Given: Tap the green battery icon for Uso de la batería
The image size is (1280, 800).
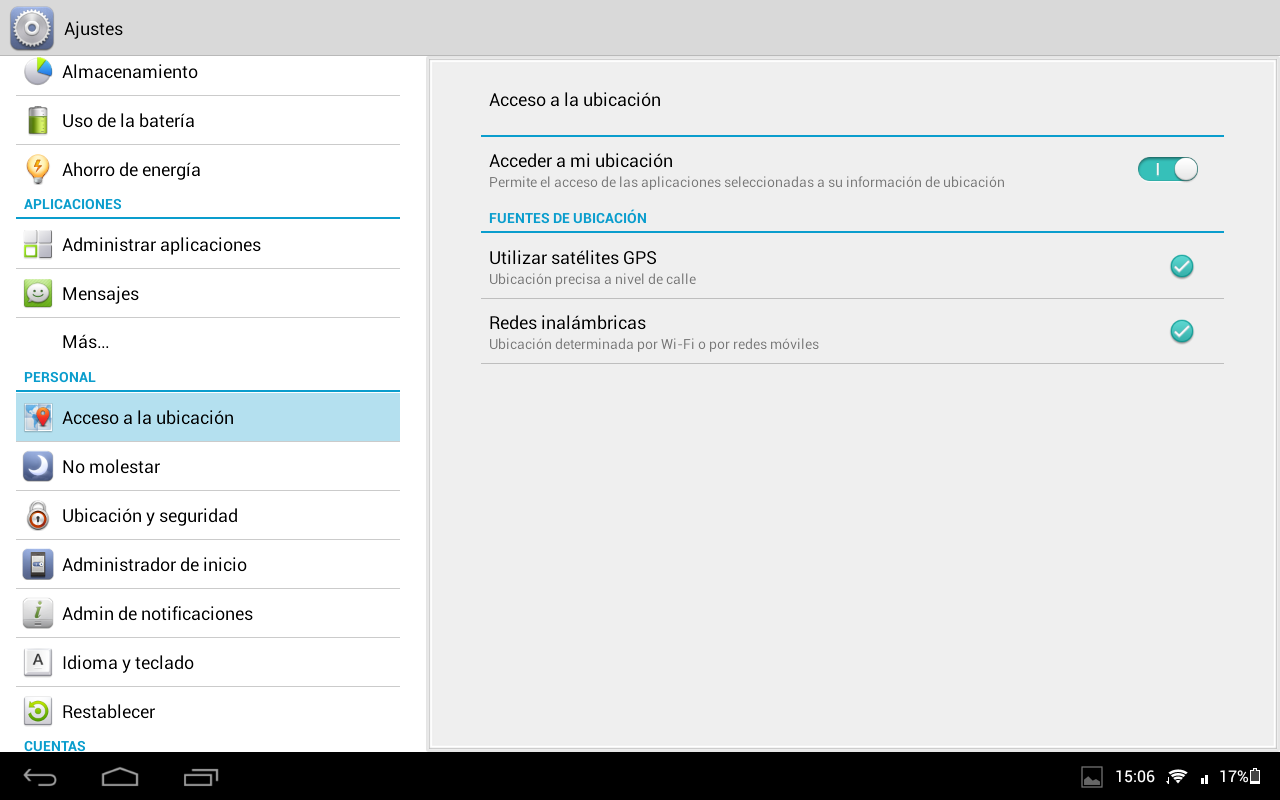Looking at the screenshot, I should point(38,121).
